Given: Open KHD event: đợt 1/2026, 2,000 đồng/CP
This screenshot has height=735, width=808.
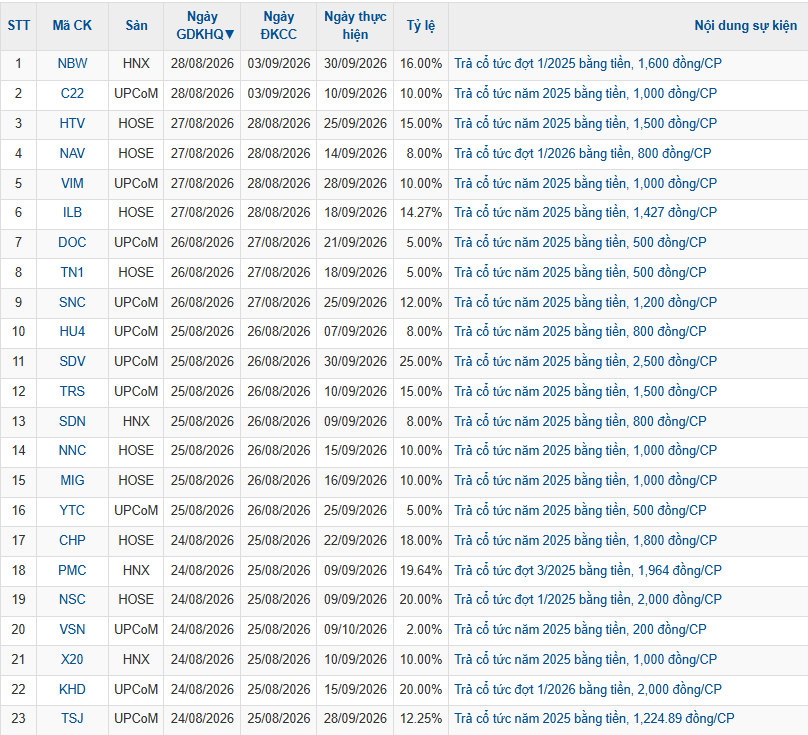Looking at the screenshot, I should point(587,689).
